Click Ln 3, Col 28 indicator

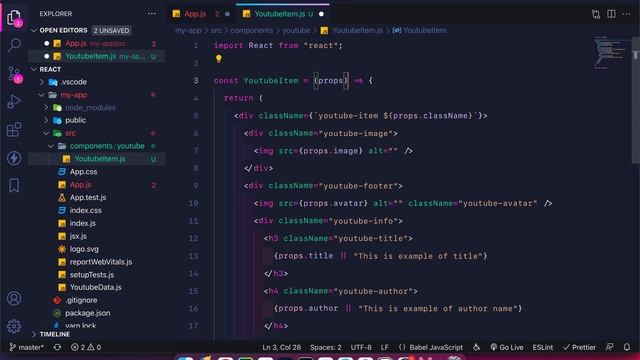pyautogui.click(x=282, y=347)
